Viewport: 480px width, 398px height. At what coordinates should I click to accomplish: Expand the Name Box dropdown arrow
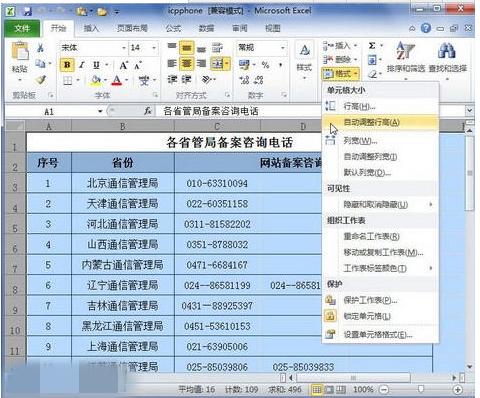pos(100,111)
